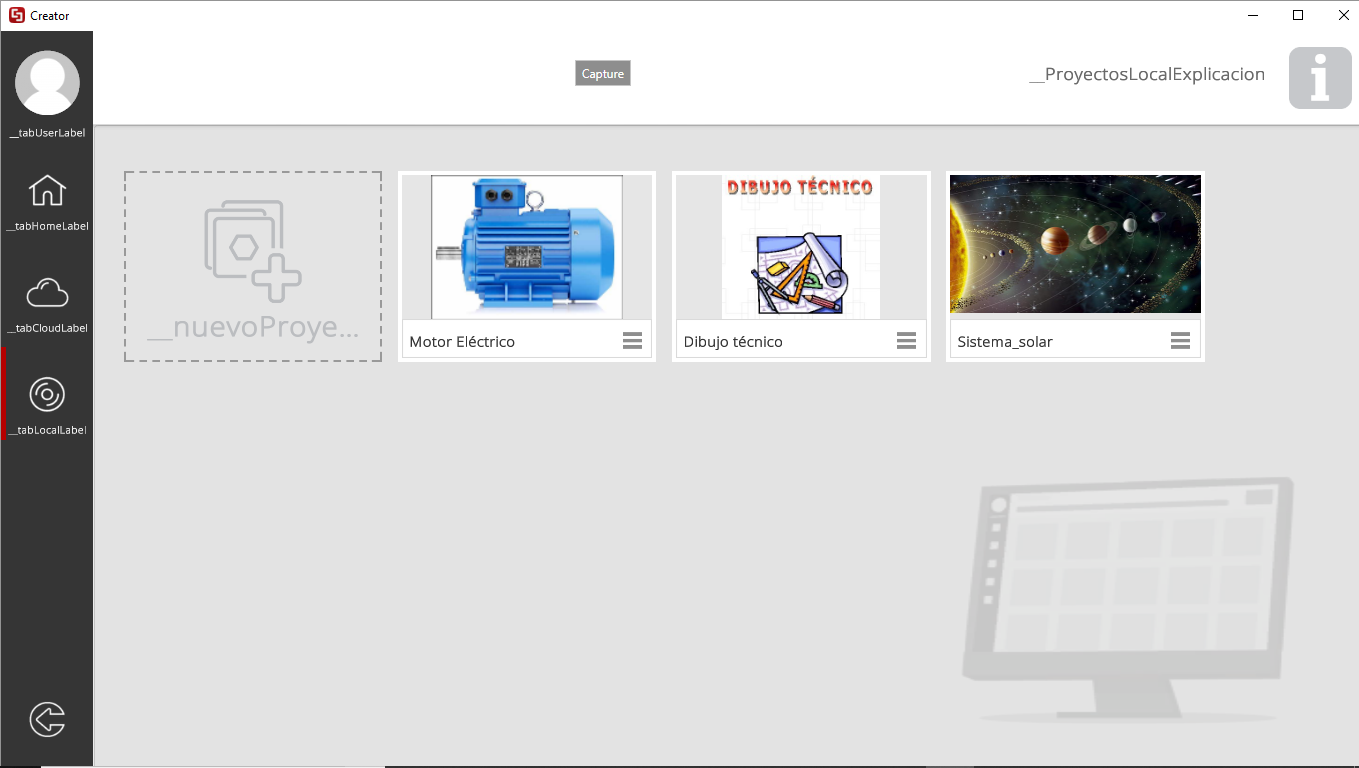The width and height of the screenshot is (1359, 768).
Task: Open the Motor Eléctrico motor thumbnail
Action: pyautogui.click(x=527, y=247)
